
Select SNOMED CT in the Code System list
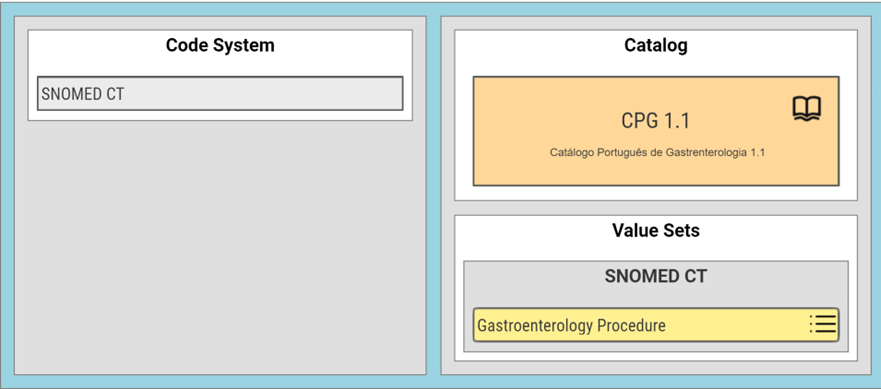(220, 93)
